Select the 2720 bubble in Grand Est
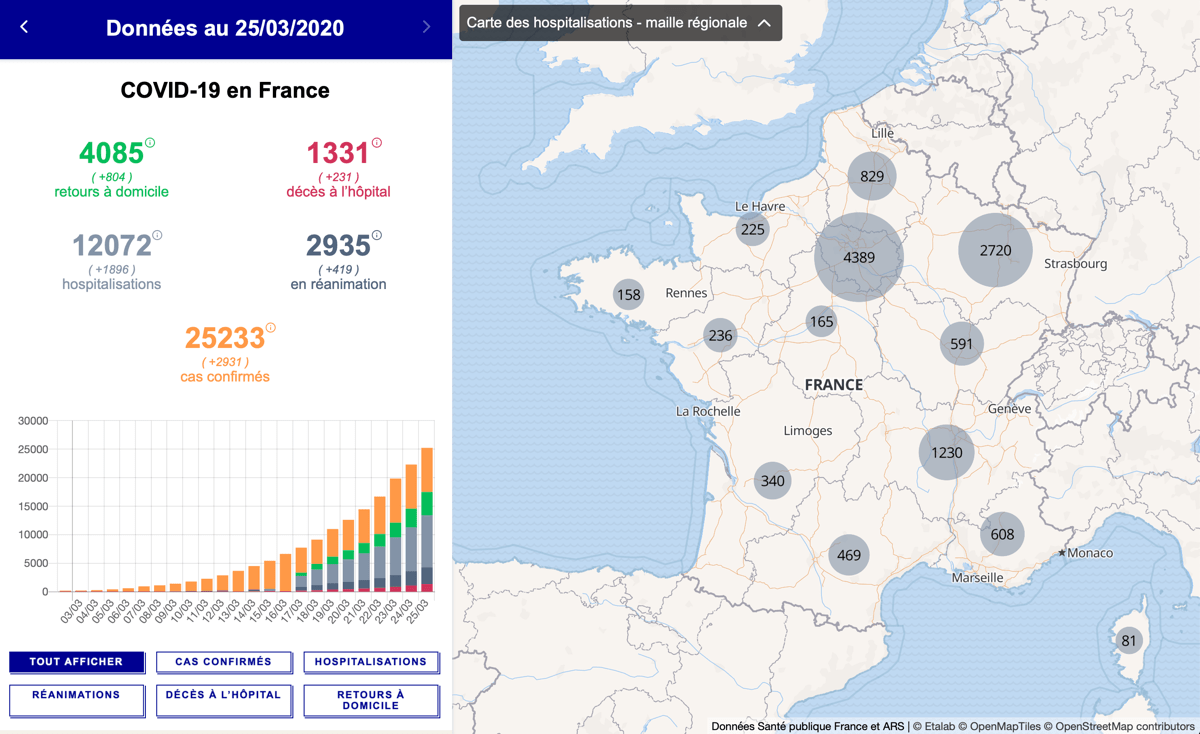Screen dimensions: 1200x734 [x=995, y=251]
